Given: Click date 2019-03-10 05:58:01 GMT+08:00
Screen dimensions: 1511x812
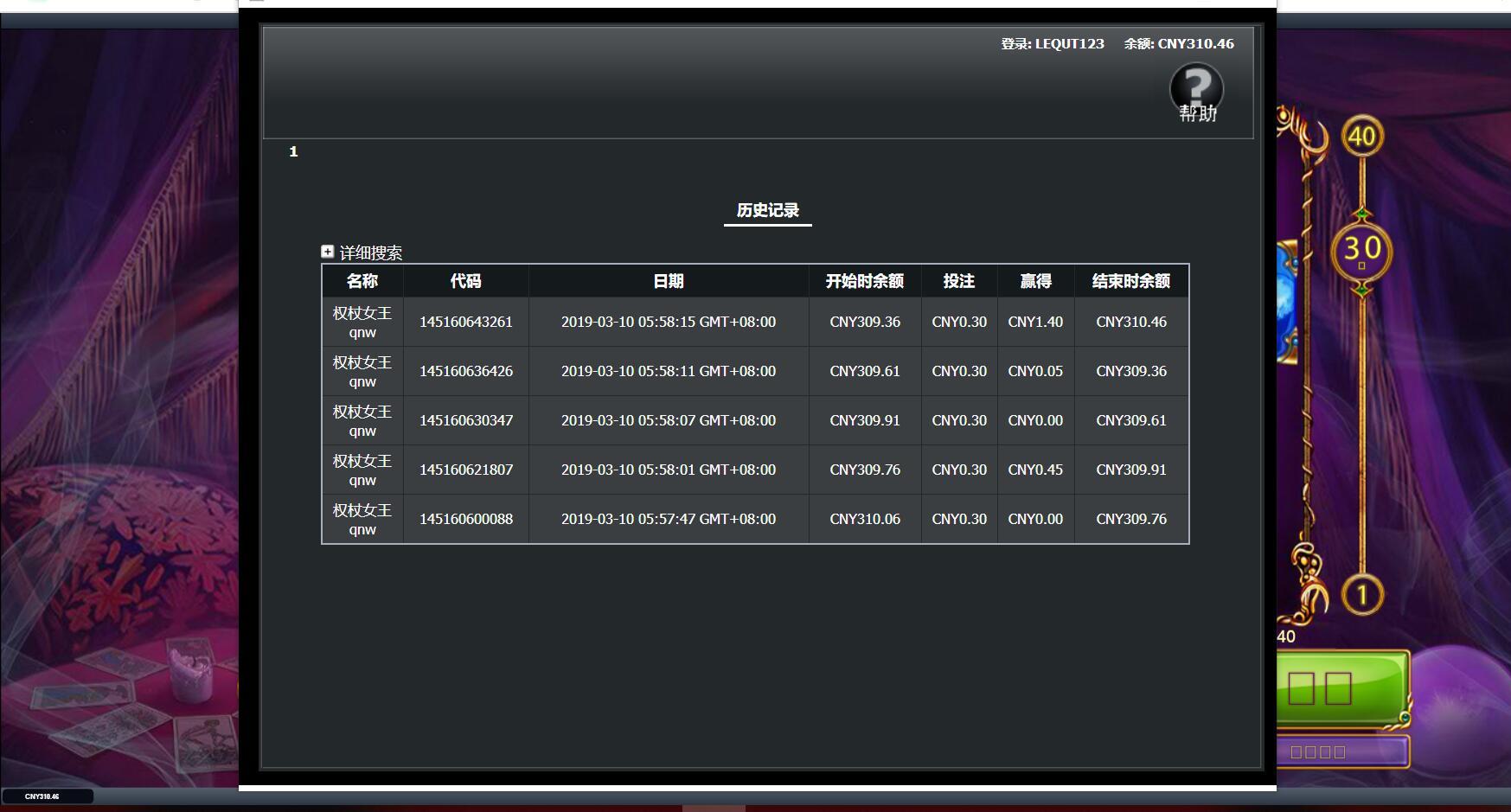Looking at the screenshot, I should (x=669, y=470).
